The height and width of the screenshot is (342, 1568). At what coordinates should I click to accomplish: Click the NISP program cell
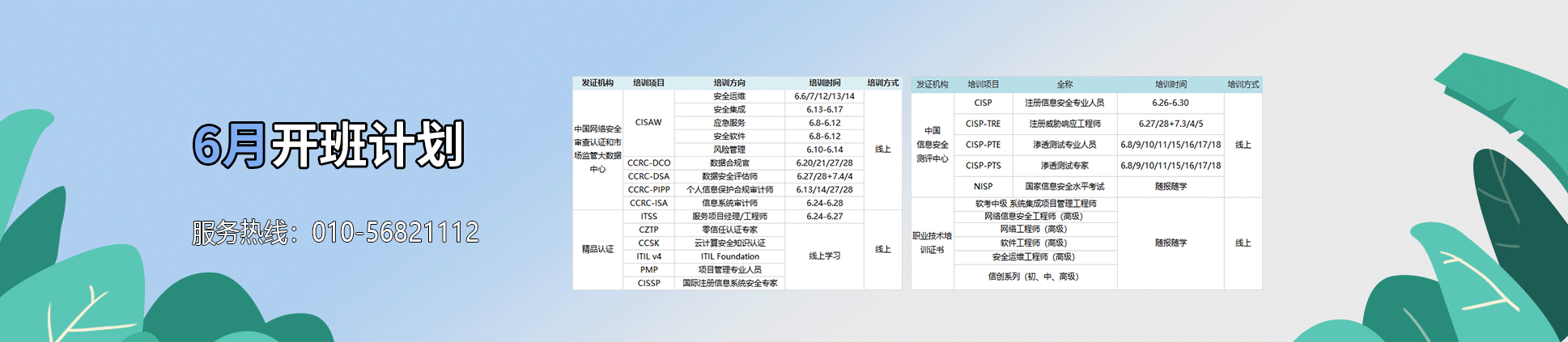tap(983, 187)
